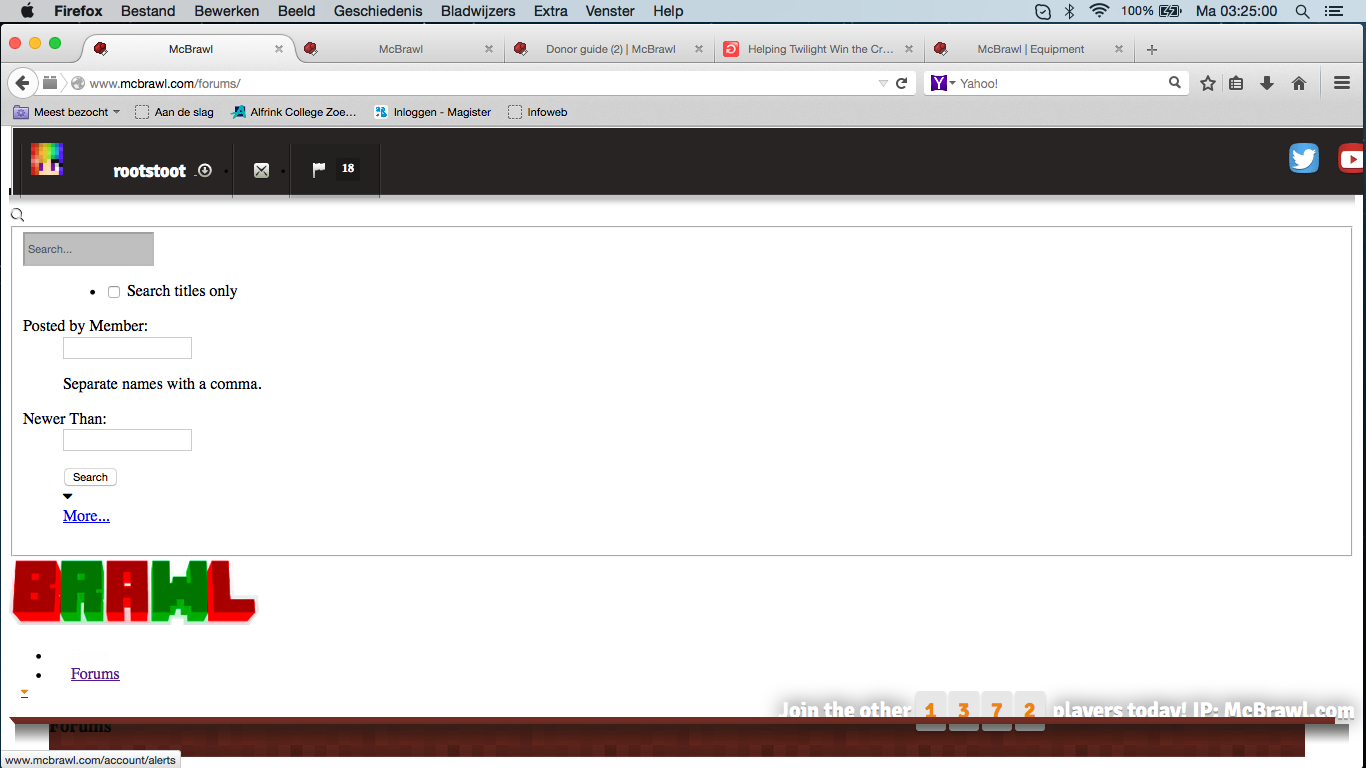Image resolution: width=1366 pixels, height=768 pixels.
Task: Expand the rootstoot account dropdown arrow
Action: (205, 170)
